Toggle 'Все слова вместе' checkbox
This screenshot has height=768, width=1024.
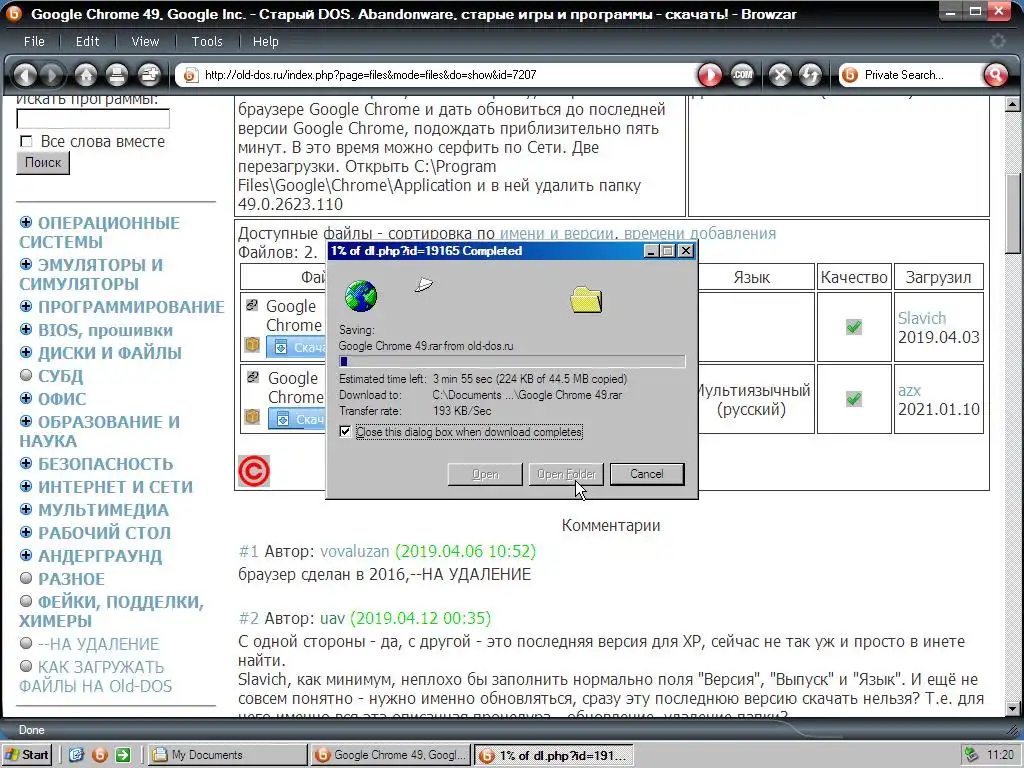point(26,142)
